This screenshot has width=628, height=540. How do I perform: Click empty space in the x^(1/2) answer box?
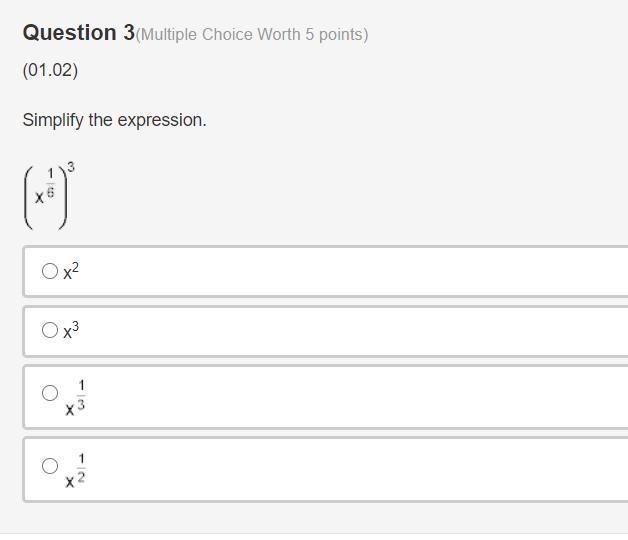click(350, 469)
